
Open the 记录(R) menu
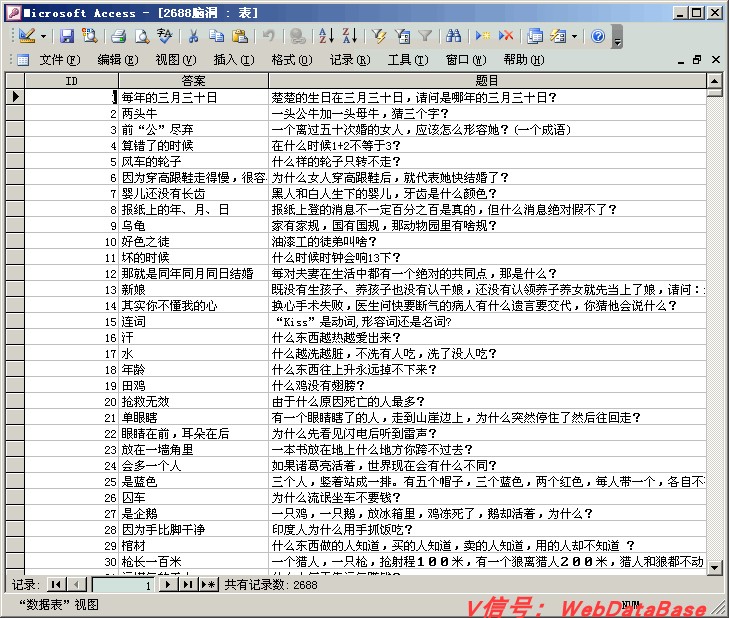pos(350,60)
